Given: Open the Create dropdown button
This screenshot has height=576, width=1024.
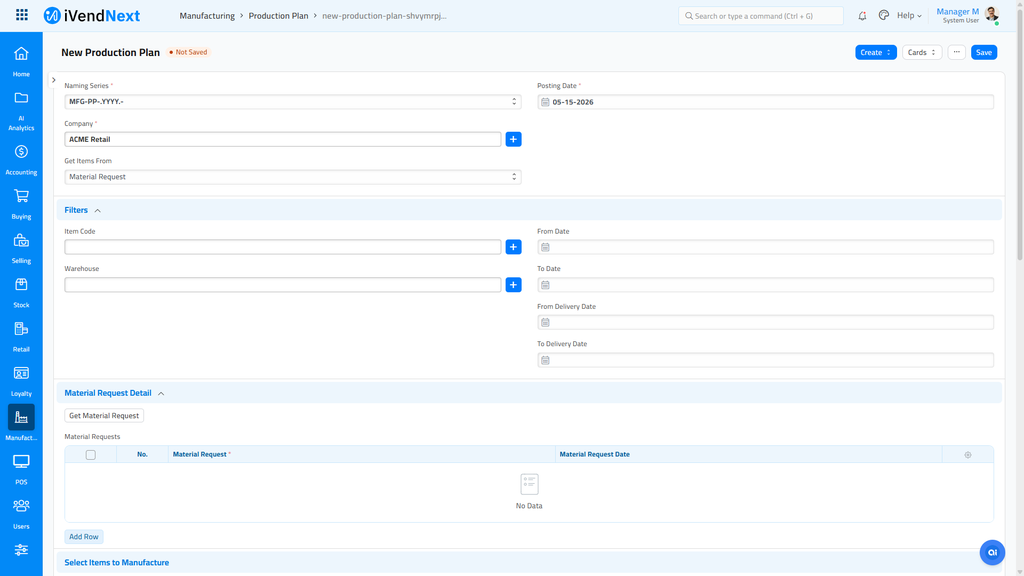Looking at the screenshot, I should pyautogui.click(x=876, y=52).
